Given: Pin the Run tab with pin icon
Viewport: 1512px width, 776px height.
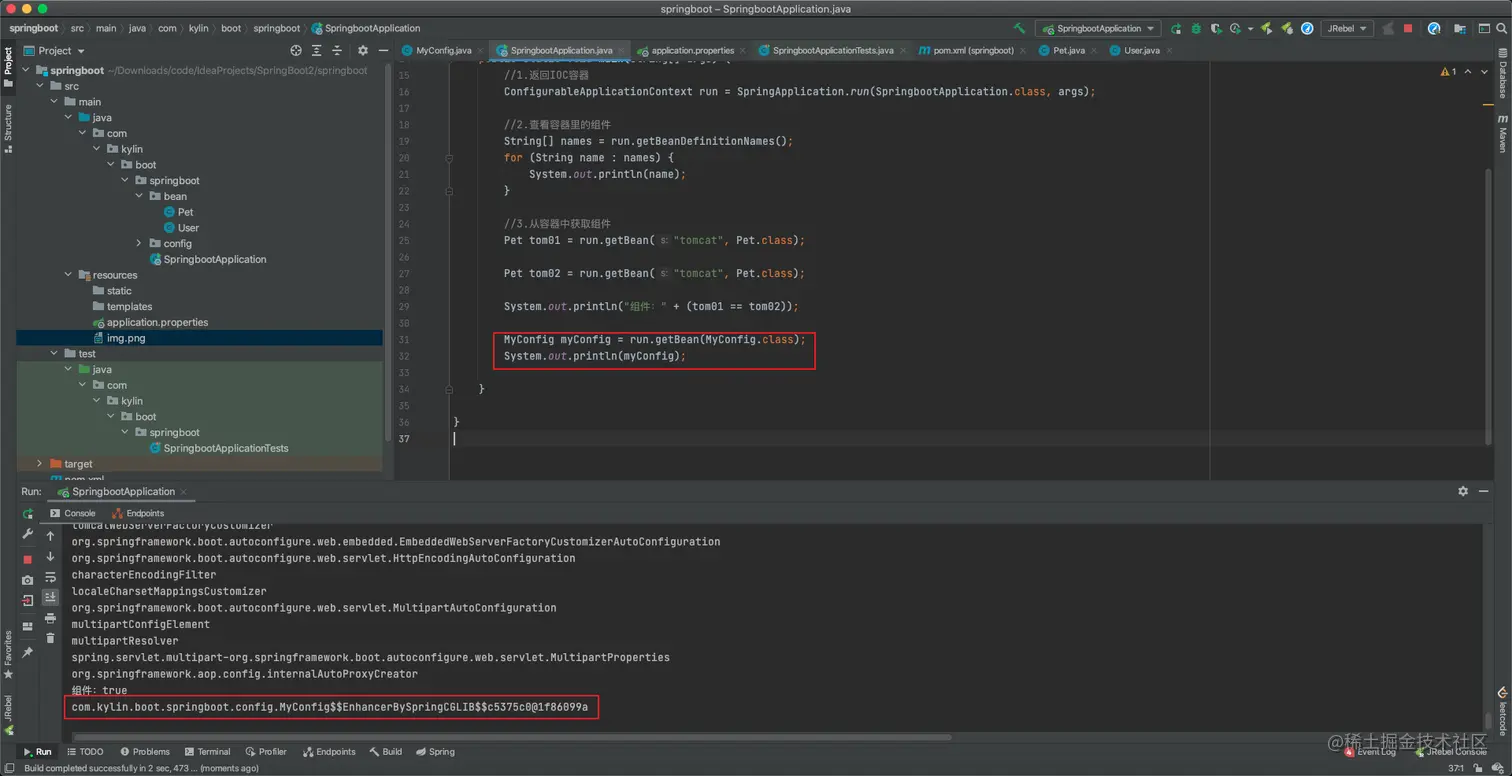Looking at the screenshot, I should tap(28, 652).
